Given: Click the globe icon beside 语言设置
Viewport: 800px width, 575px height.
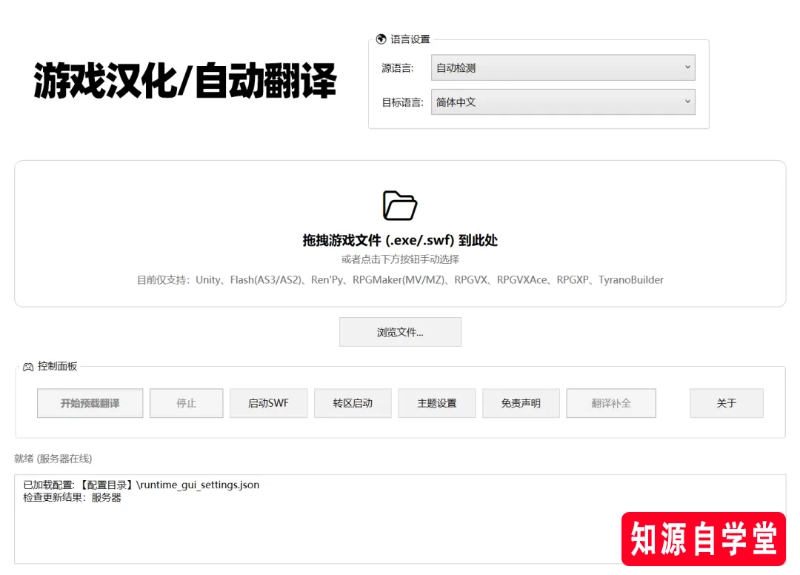Looking at the screenshot, I should pos(381,39).
